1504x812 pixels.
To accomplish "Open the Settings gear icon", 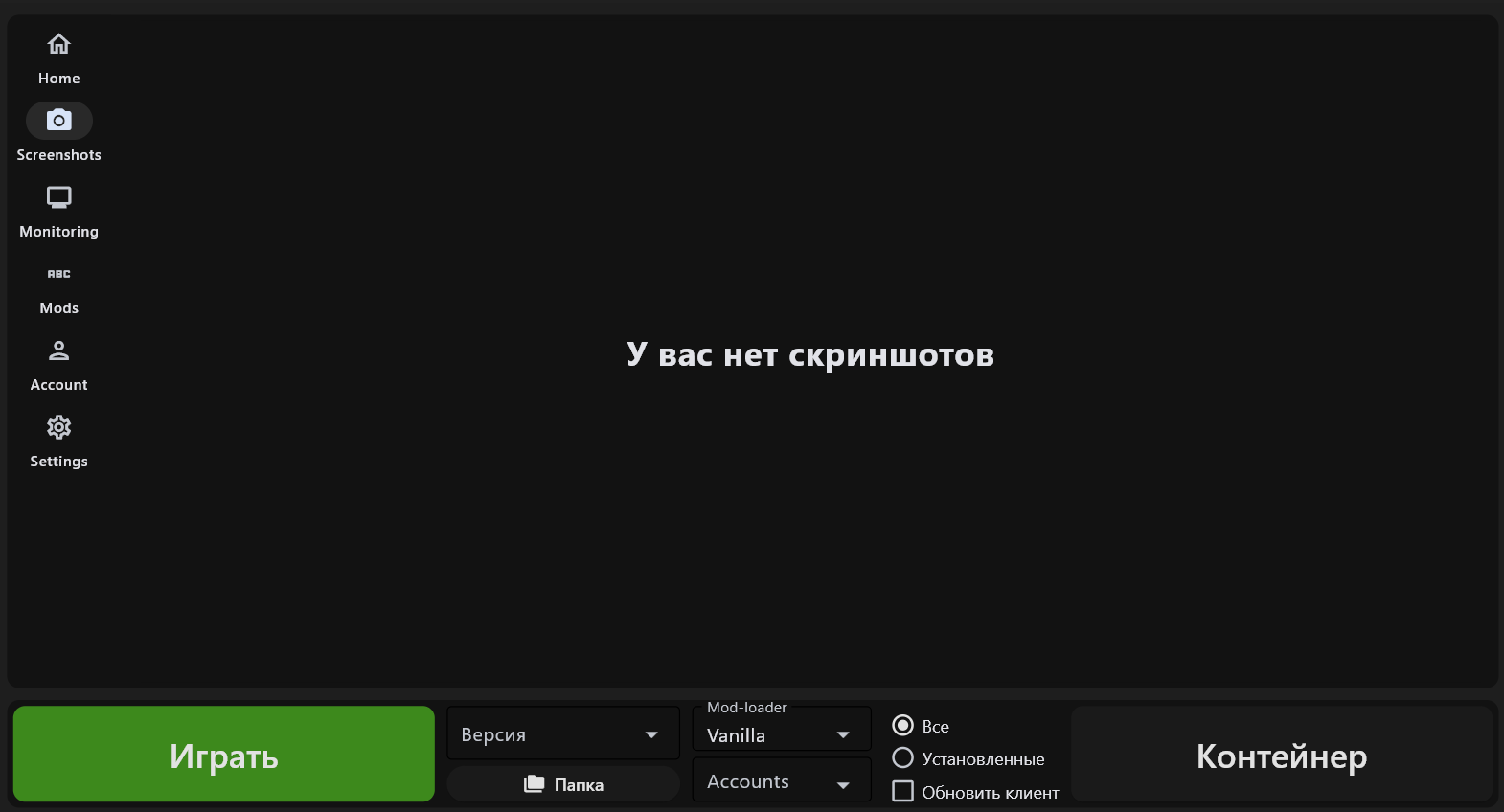I will [x=58, y=427].
